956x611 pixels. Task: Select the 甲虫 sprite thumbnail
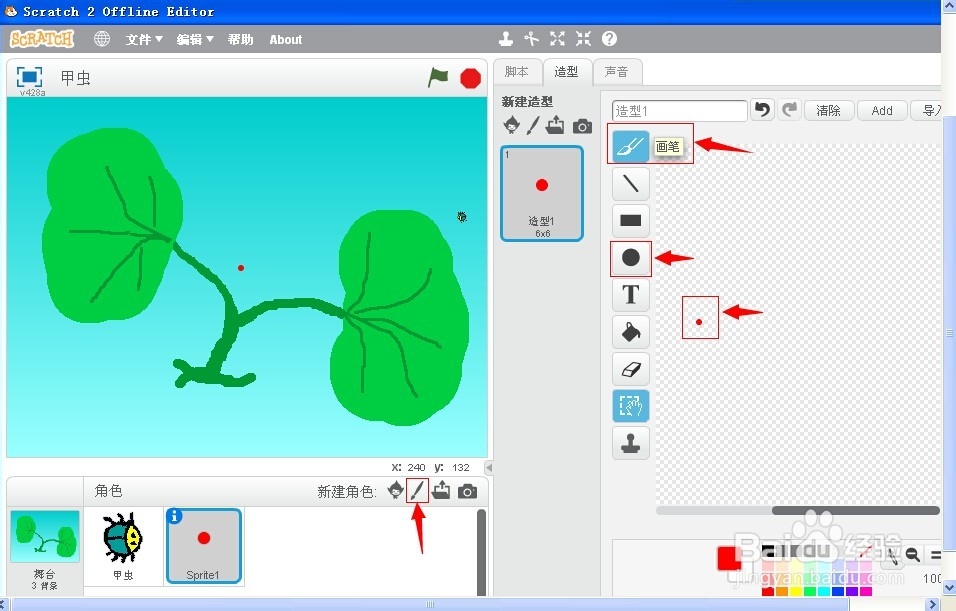click(123, 546)
